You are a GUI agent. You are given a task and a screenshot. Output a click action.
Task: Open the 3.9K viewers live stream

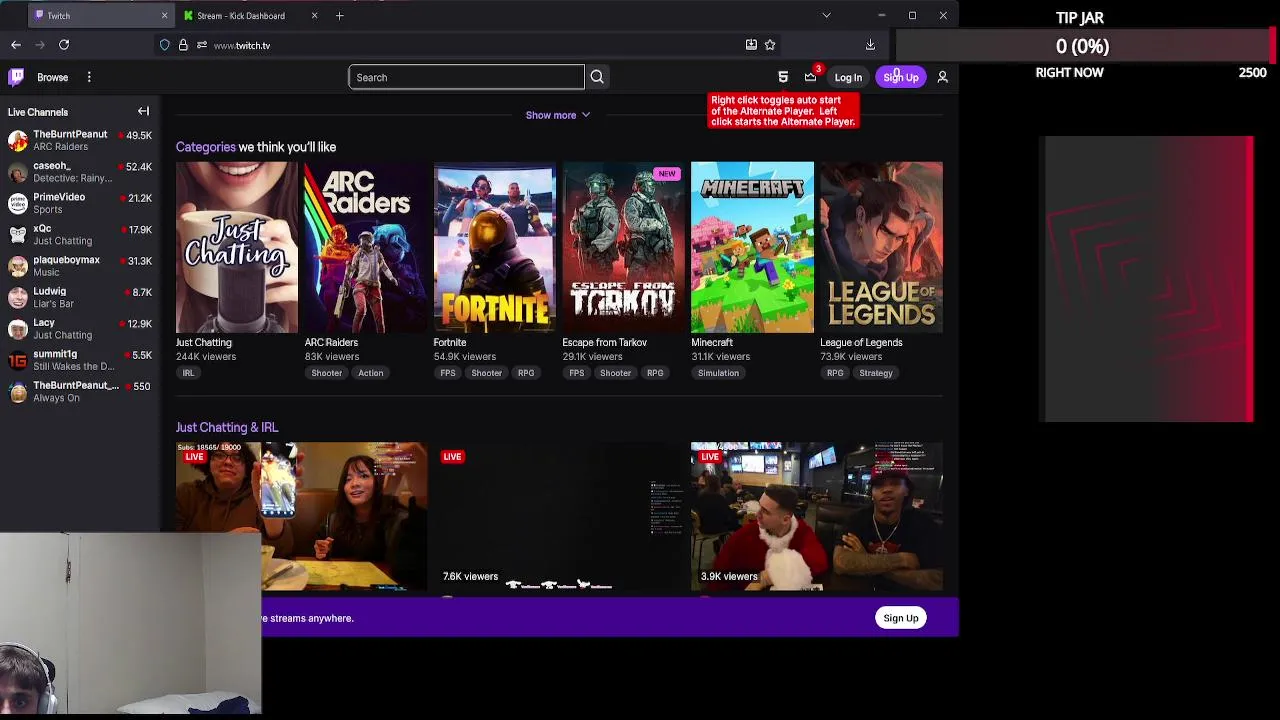[x=817, y=516]
